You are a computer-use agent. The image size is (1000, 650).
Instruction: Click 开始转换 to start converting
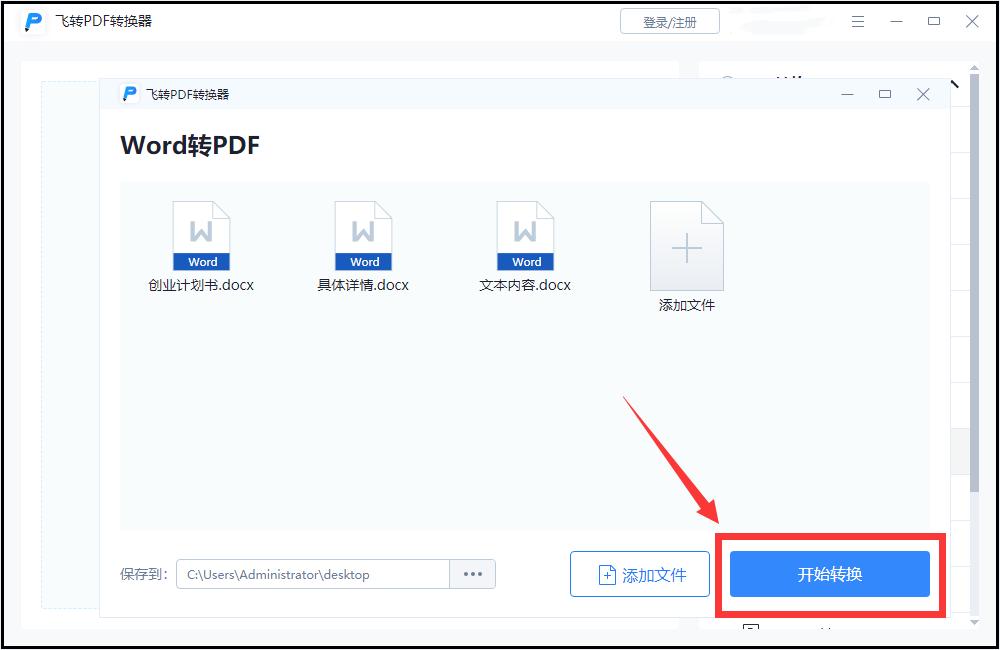pyautogui.click(x=829, y=573)
